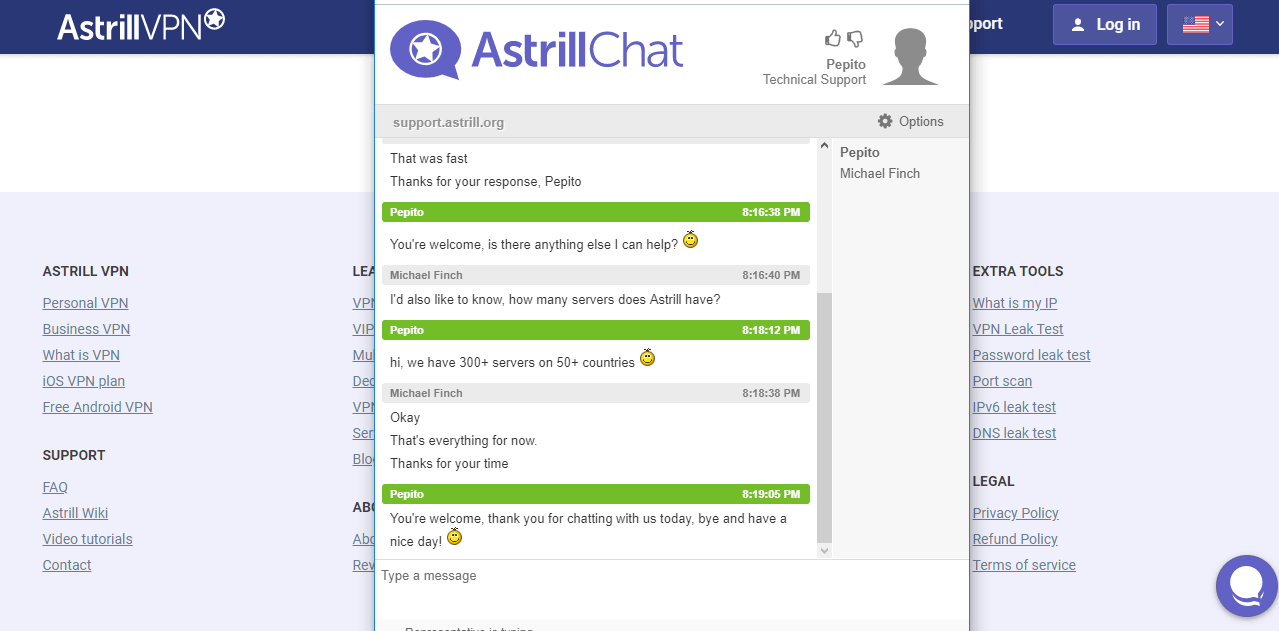This screenshot has height=631, width=1279.
Task: Open the Video tutorials link
Action: [88, 539]
